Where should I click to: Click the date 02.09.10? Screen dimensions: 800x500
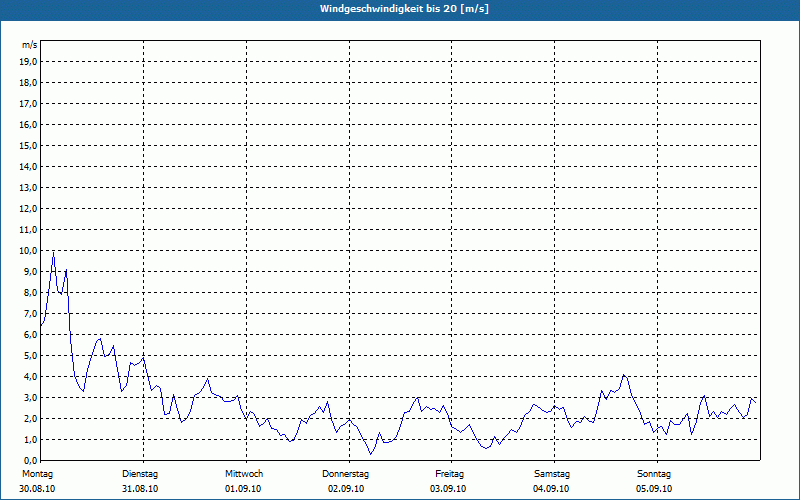pyautogui.click(x=346, y=489)
